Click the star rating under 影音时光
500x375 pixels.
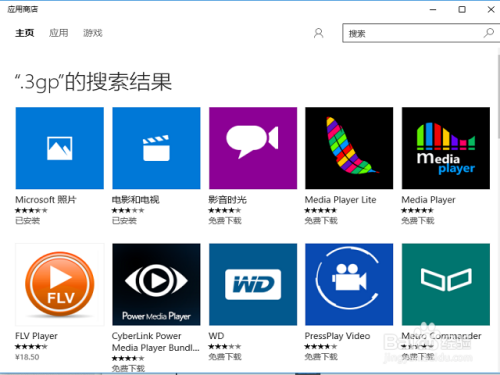225,210
